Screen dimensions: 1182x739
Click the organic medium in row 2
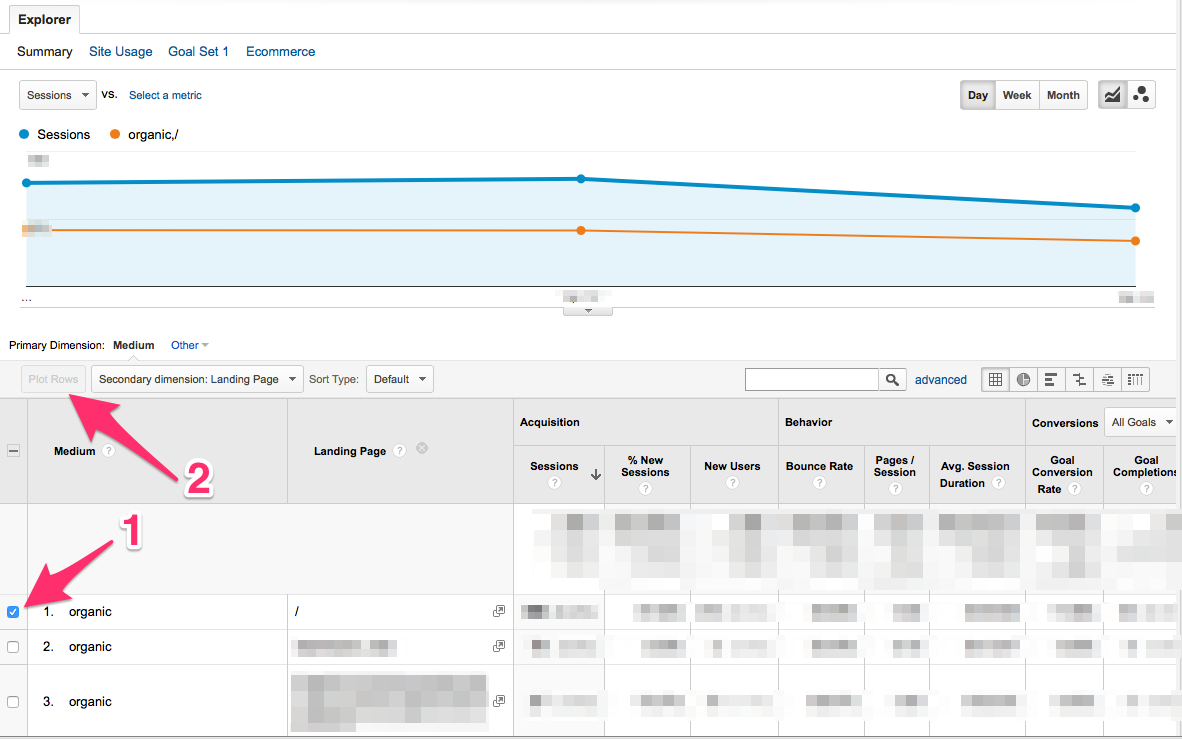click(90, 647)
